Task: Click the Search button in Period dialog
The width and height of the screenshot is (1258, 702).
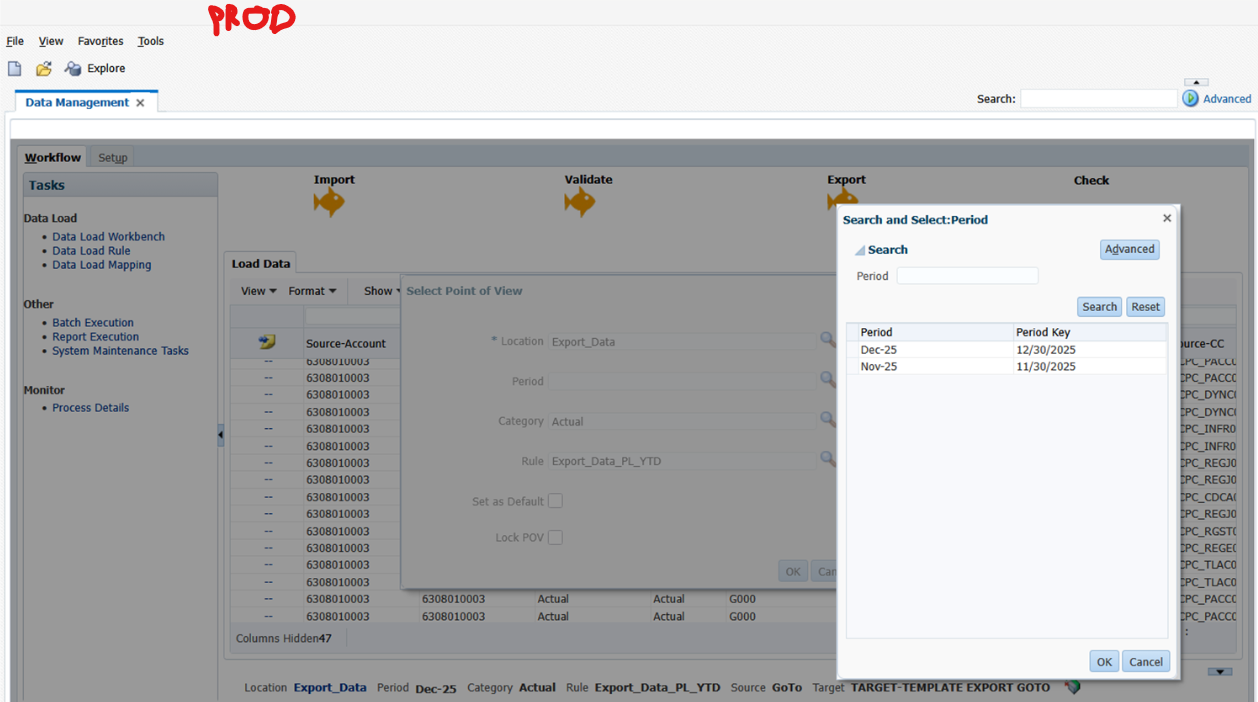Action: pos(1099,307)
